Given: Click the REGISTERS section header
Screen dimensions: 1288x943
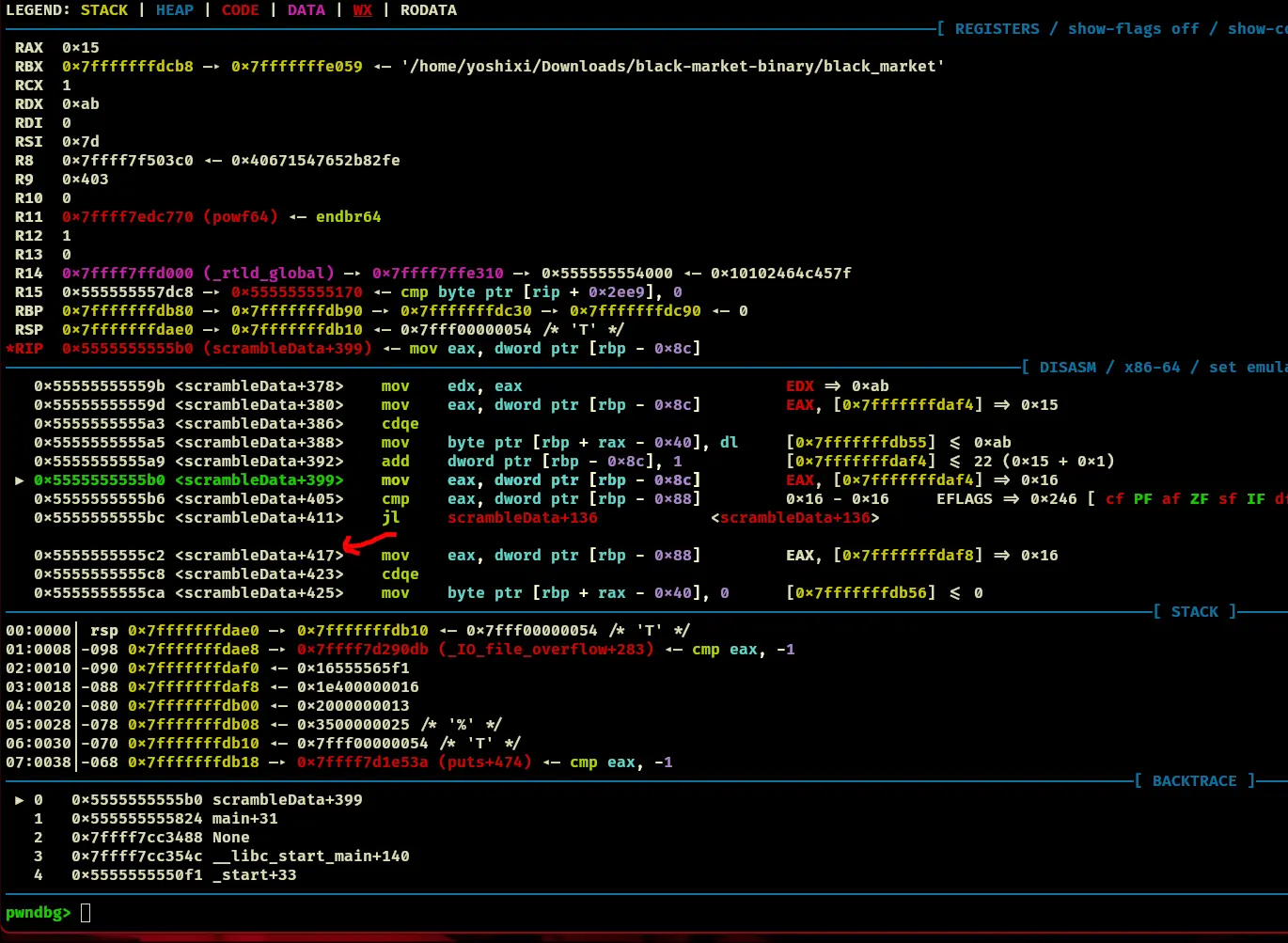Looking at the screenshot, I should 997,29.
